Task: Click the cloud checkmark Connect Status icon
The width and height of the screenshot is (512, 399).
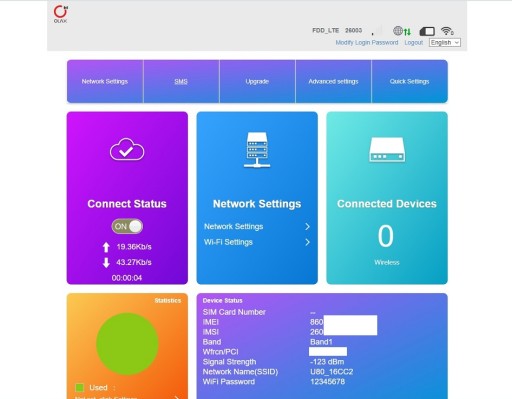Action: pyautogui.click(x=127, y=149)
